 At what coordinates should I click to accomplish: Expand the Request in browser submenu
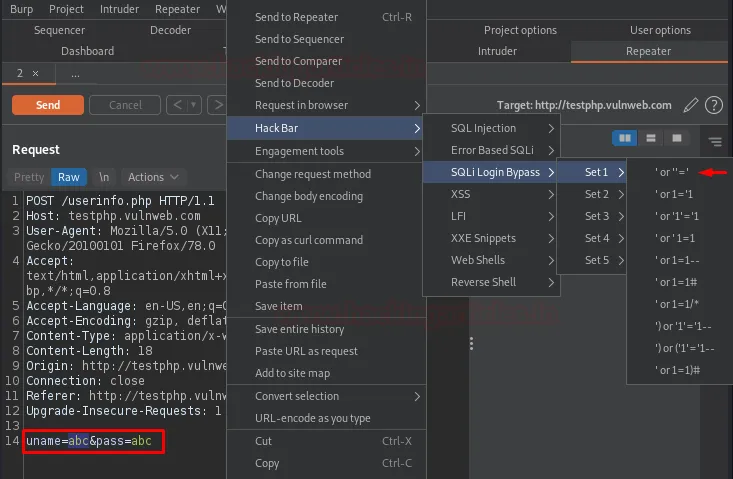tap(326, 105)
